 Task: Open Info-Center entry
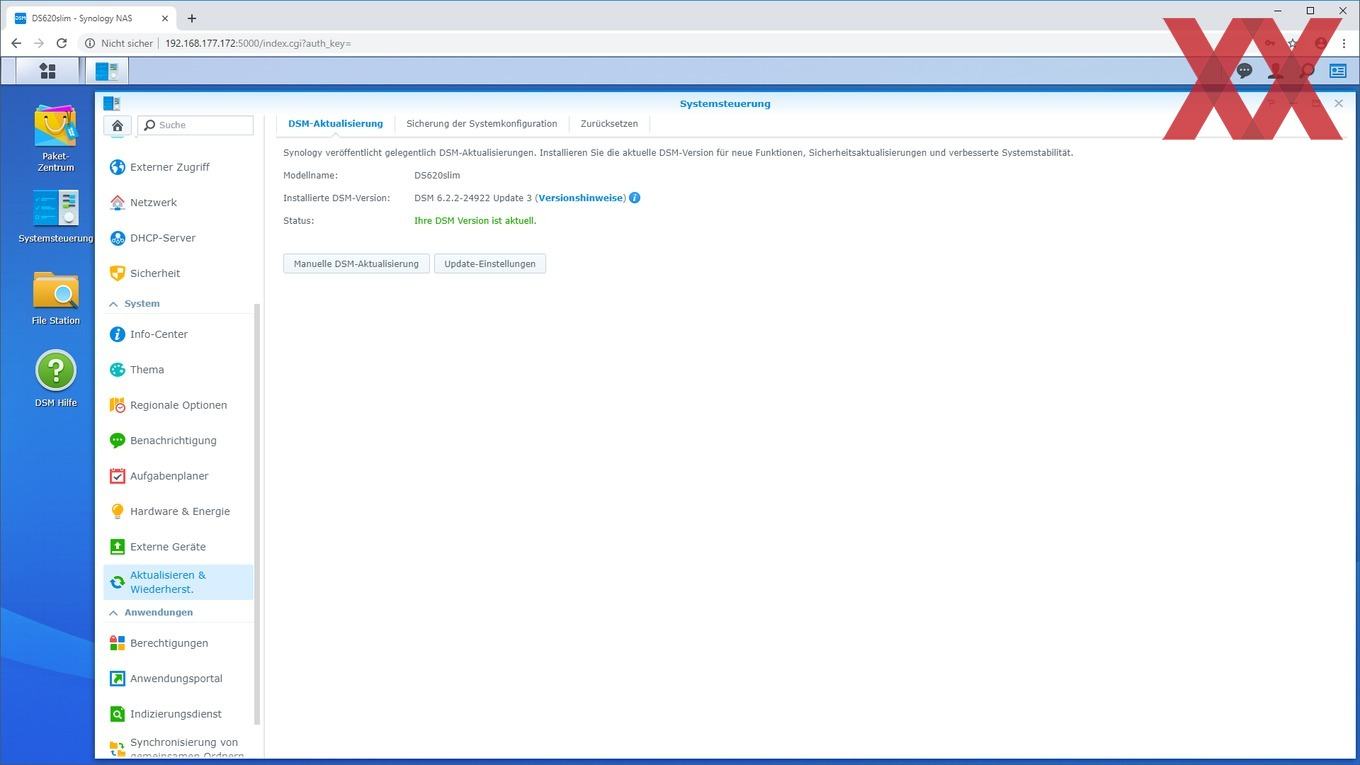pyautogui.click(x=178, y=334)
